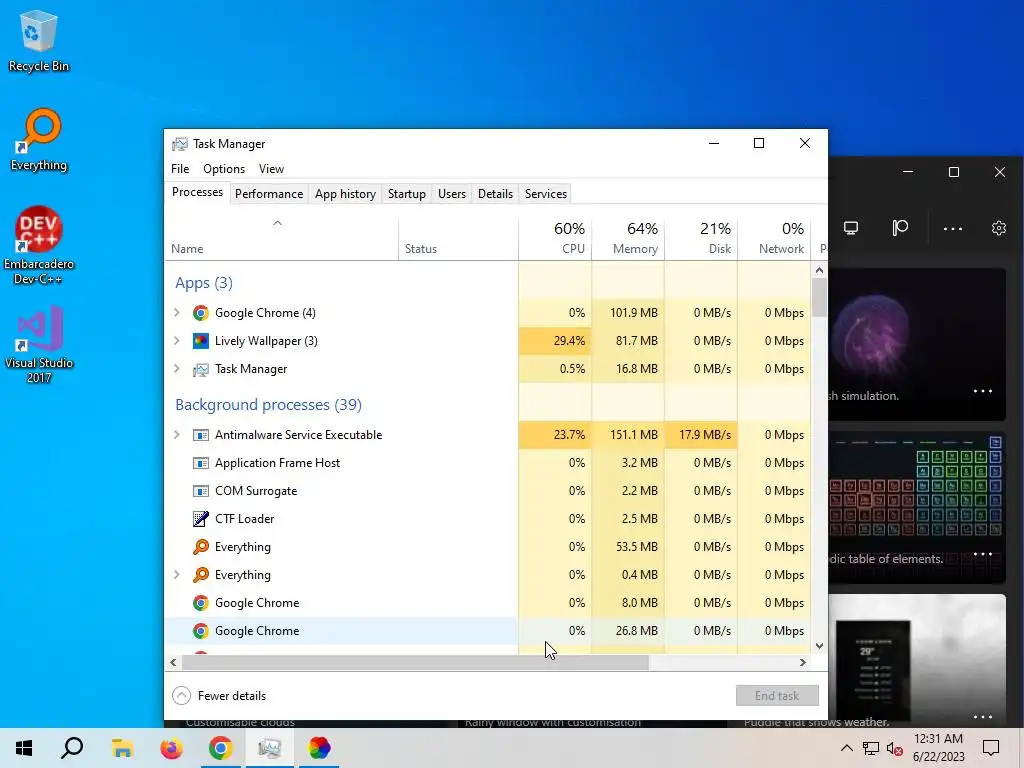Open the Windows Start menu
The height and width of the screenshot is (768, 1024).
(24, 748)
